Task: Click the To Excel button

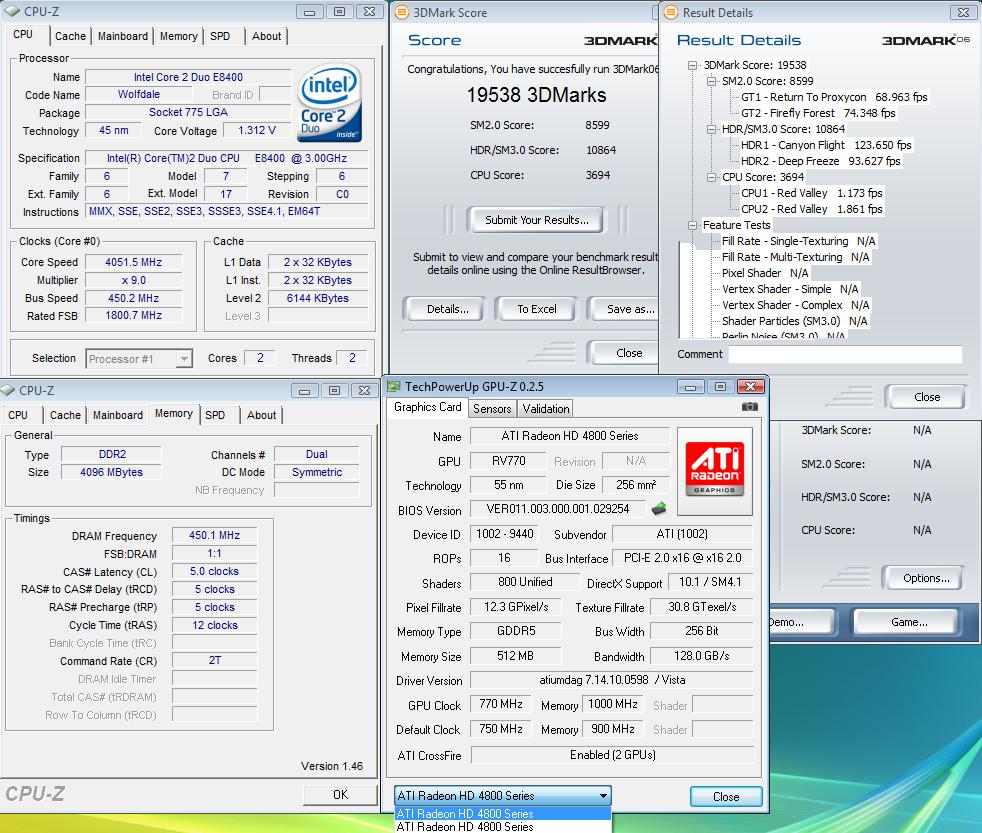Action: (x=537, y=309)
